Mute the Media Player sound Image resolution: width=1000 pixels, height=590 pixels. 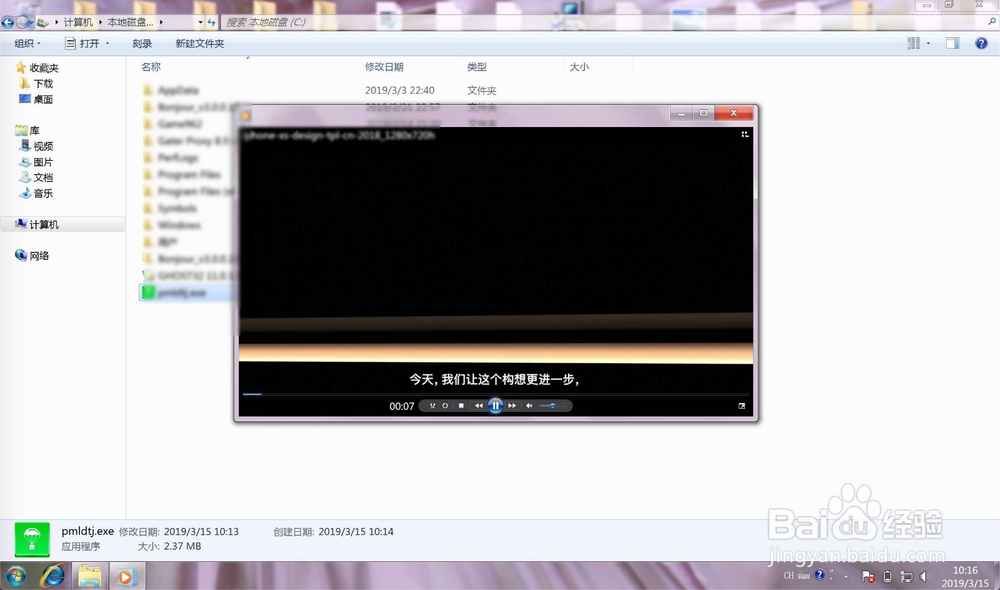(x=529, y=406)
